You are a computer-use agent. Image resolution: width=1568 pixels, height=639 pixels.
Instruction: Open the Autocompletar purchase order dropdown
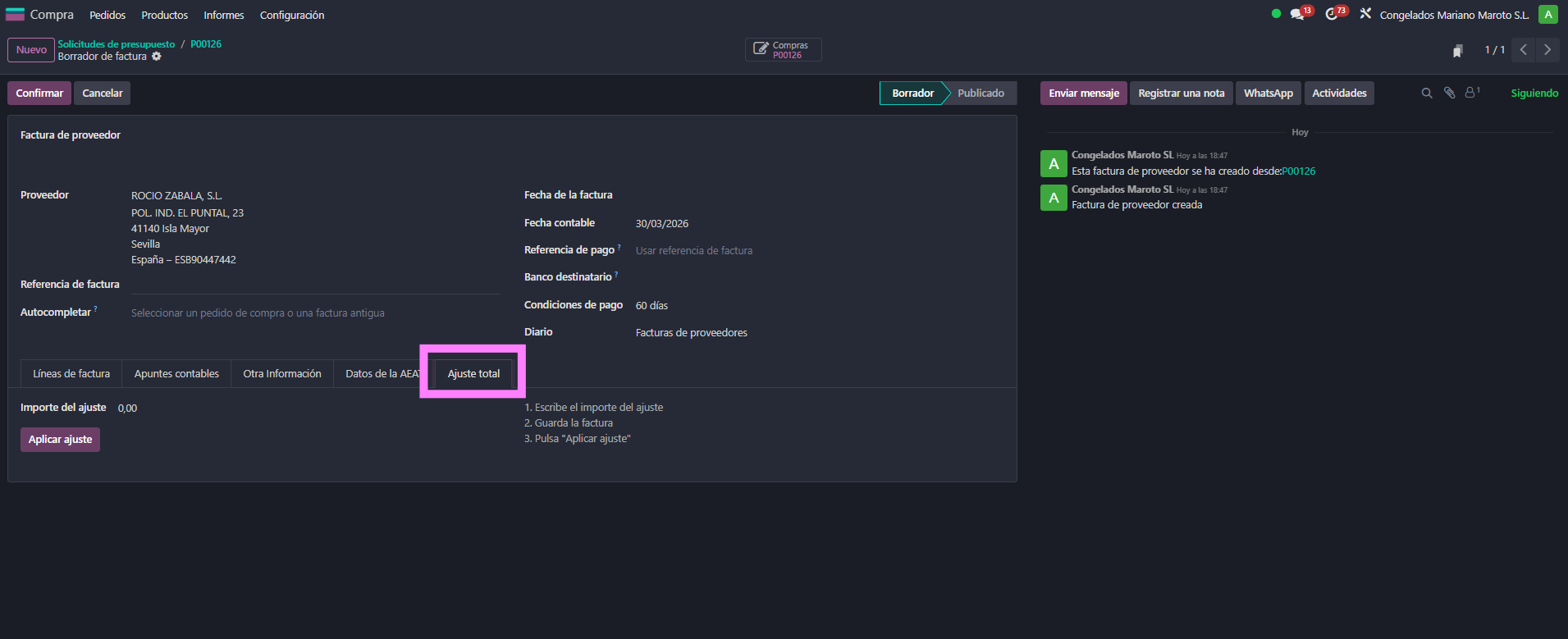click(315, 313)
